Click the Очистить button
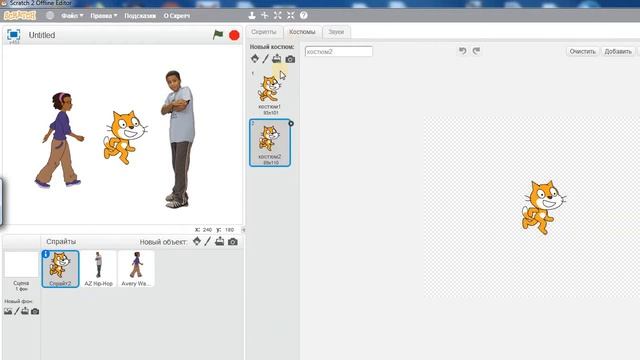This screenshot has height=360, width=640. [582, 51]
